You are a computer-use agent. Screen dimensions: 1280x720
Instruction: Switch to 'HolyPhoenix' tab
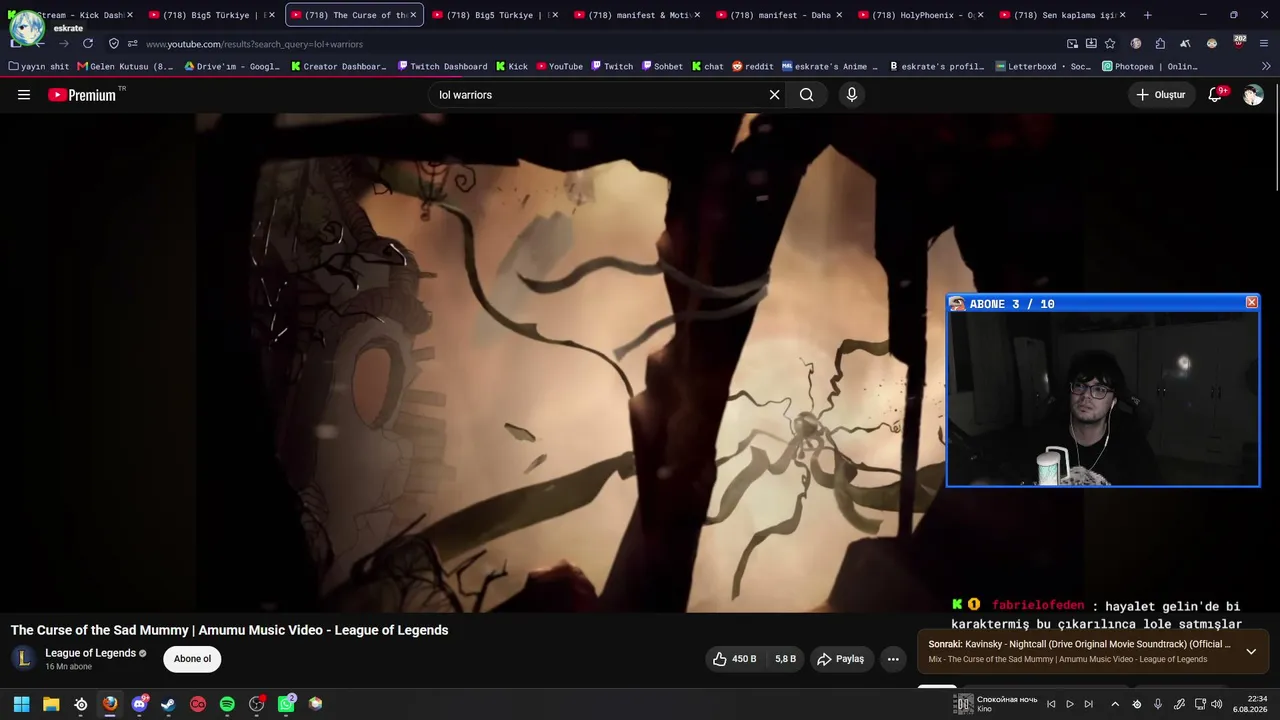[922, 15]
